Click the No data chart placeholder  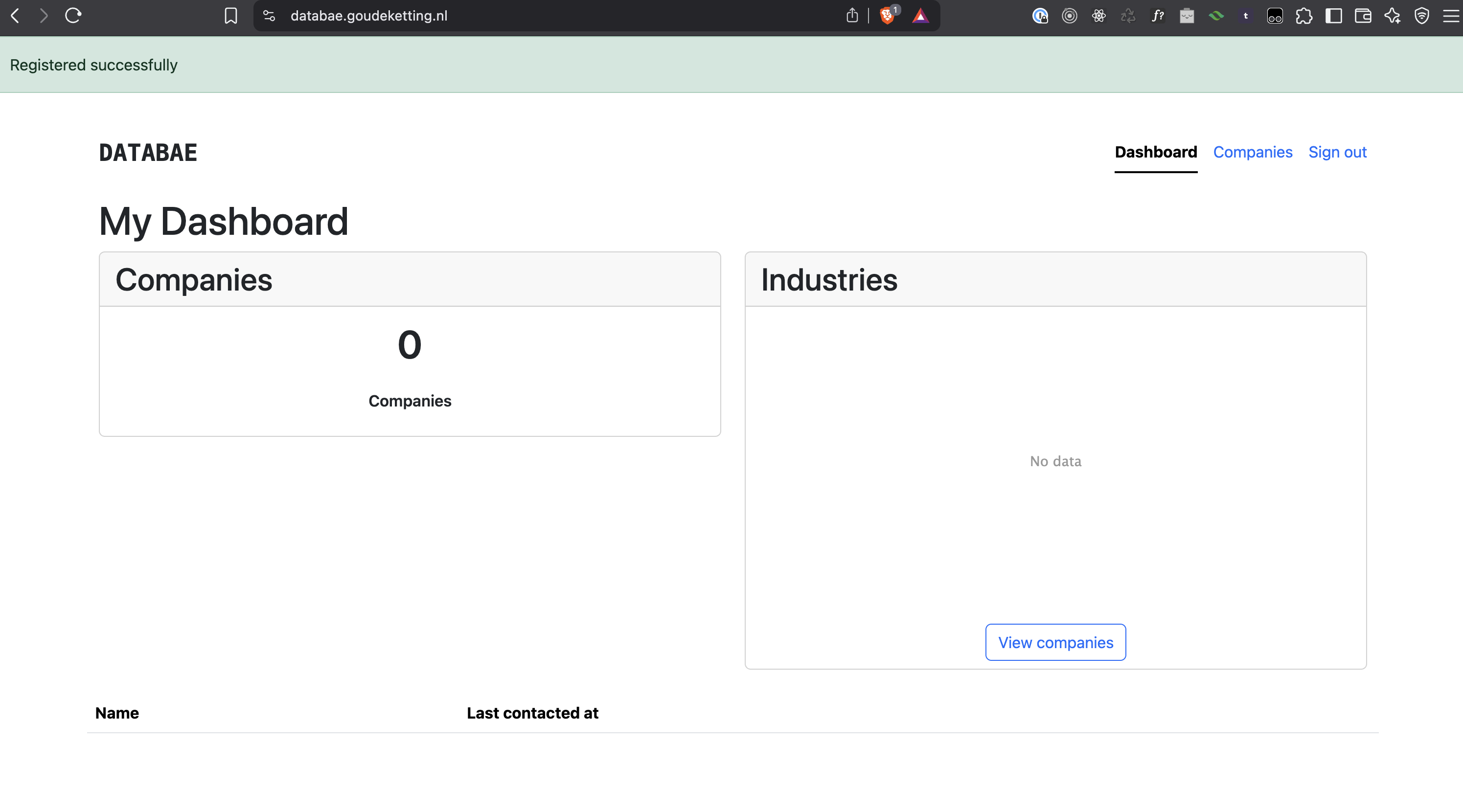pyautogui.click(x=1055, y=461)
